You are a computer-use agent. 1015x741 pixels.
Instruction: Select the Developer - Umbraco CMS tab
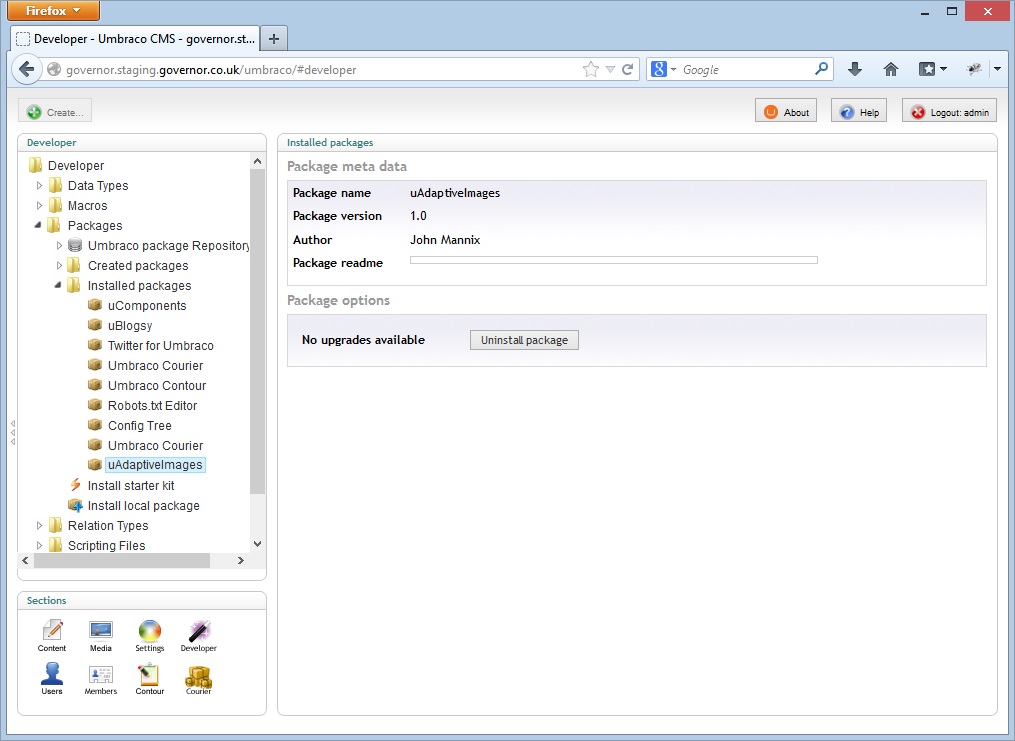coord(135,39)
